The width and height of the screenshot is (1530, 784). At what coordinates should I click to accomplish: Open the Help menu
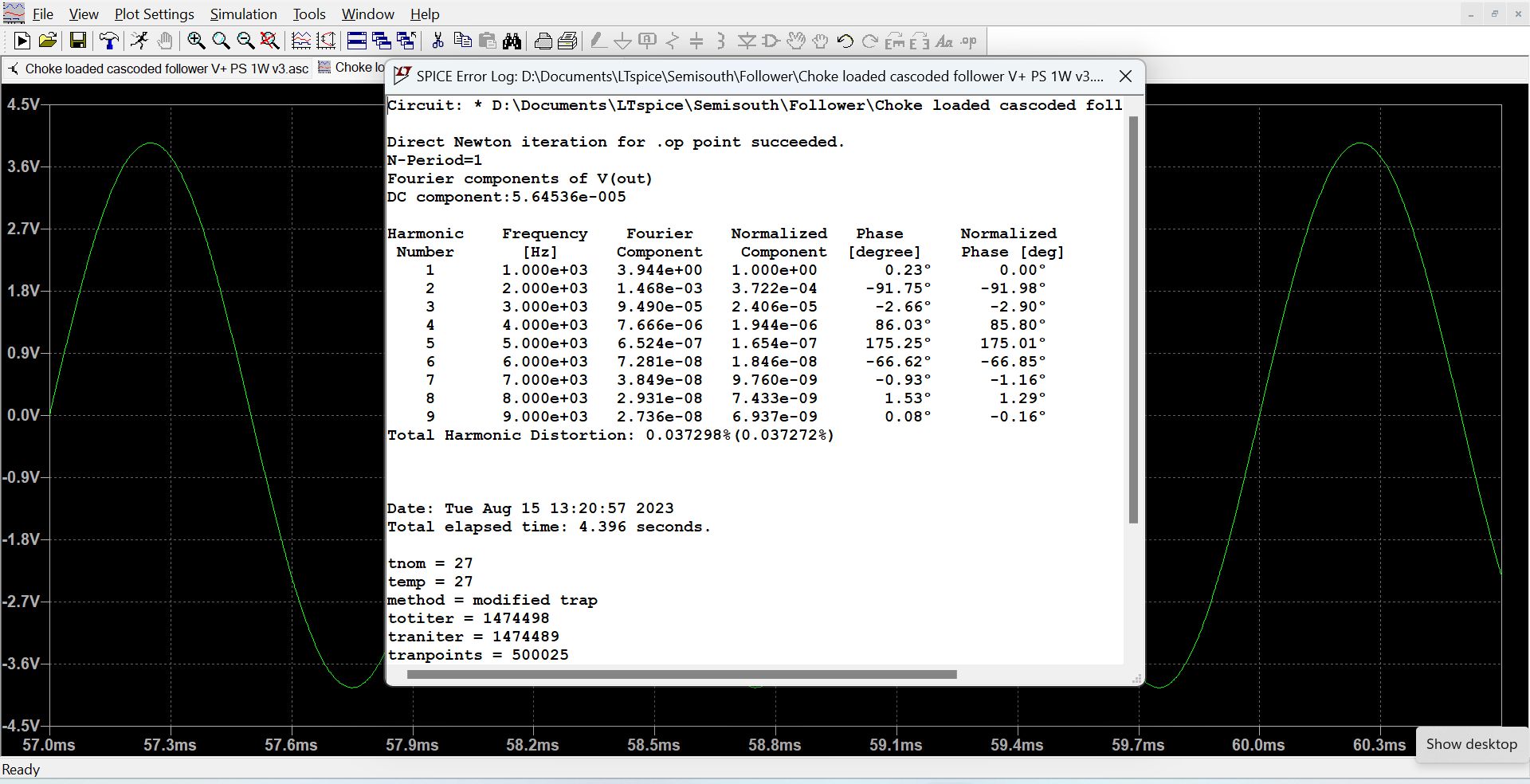[425, 14]
